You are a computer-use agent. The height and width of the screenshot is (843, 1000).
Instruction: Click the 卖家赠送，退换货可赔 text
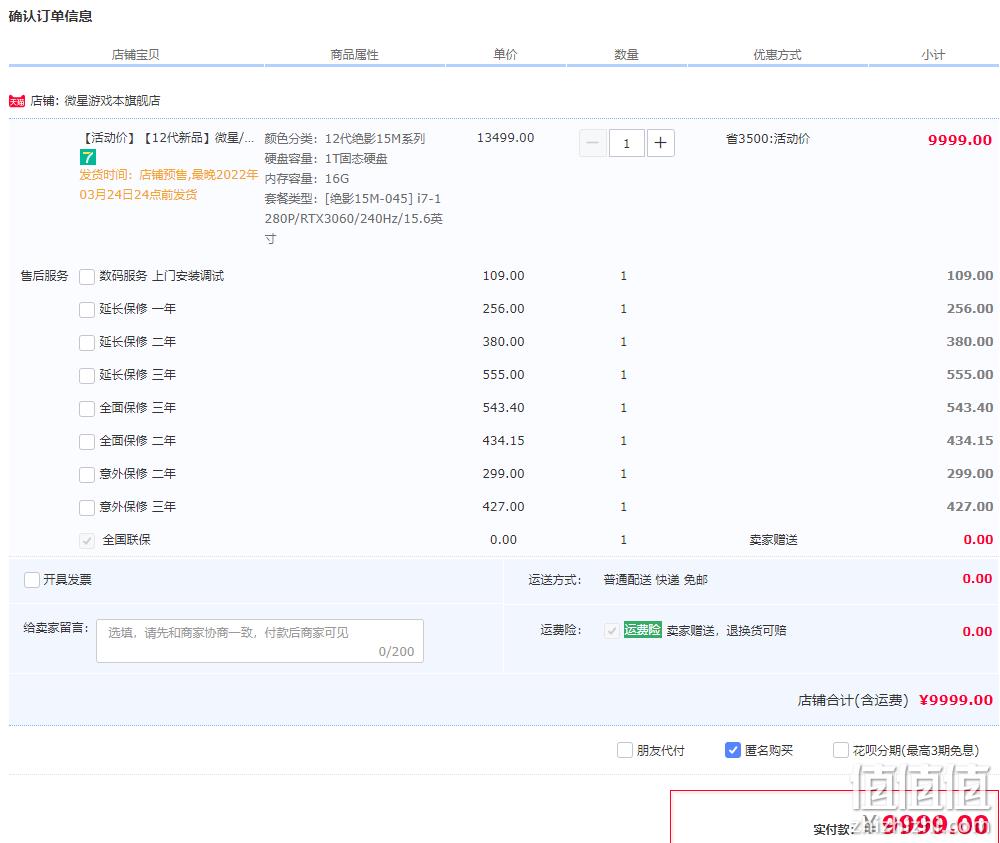726,631
